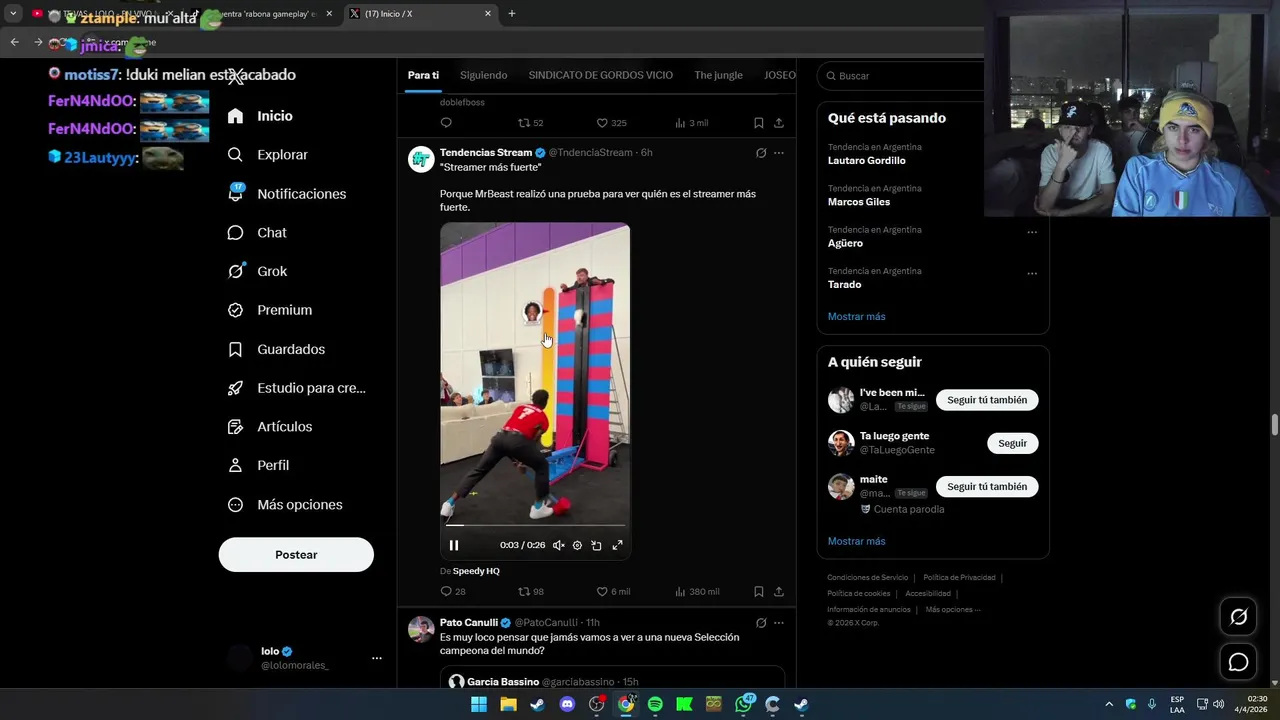Open the Explorar search page

[268, 155]
